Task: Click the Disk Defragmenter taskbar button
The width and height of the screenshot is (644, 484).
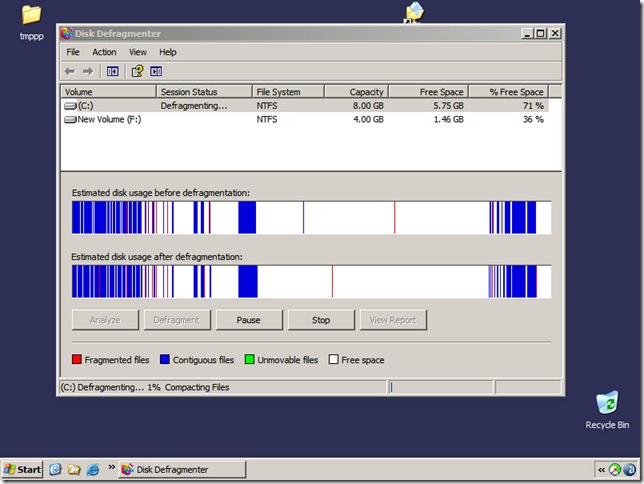Action: click(182, 469)
